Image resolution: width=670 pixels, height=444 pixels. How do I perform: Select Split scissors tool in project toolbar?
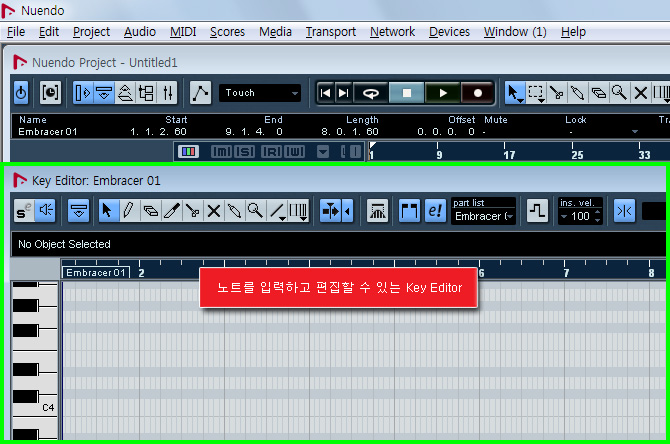pos(556,93)
